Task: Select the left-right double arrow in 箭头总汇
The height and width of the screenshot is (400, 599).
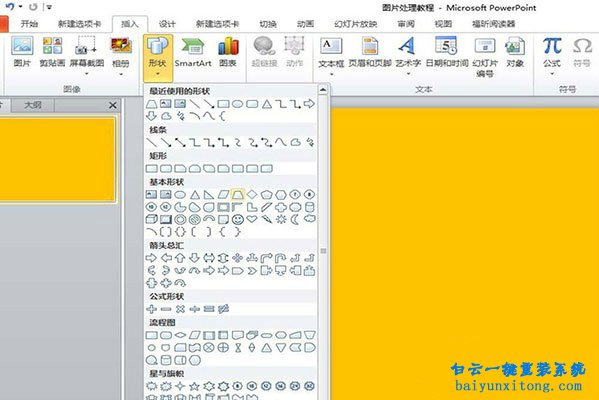Action: [x=209, y=258]
